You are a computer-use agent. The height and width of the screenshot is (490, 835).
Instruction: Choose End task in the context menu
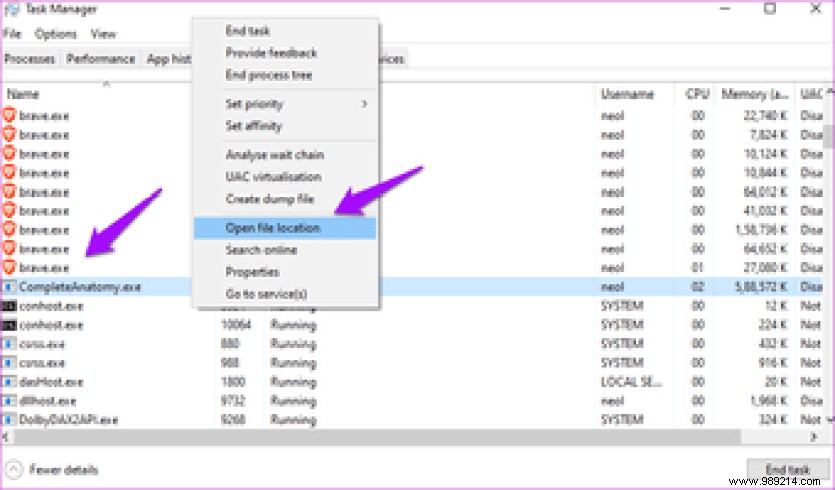(x=247, y=31)
